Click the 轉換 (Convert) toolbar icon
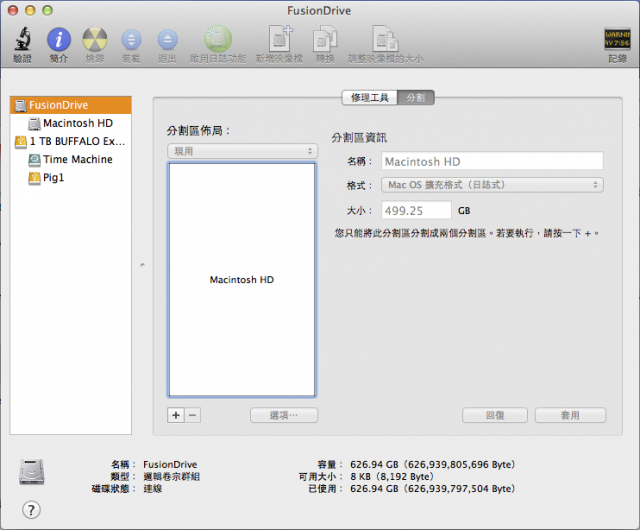Image resolution: width=640 pixels, height=530 pixels. pos(325,39)
